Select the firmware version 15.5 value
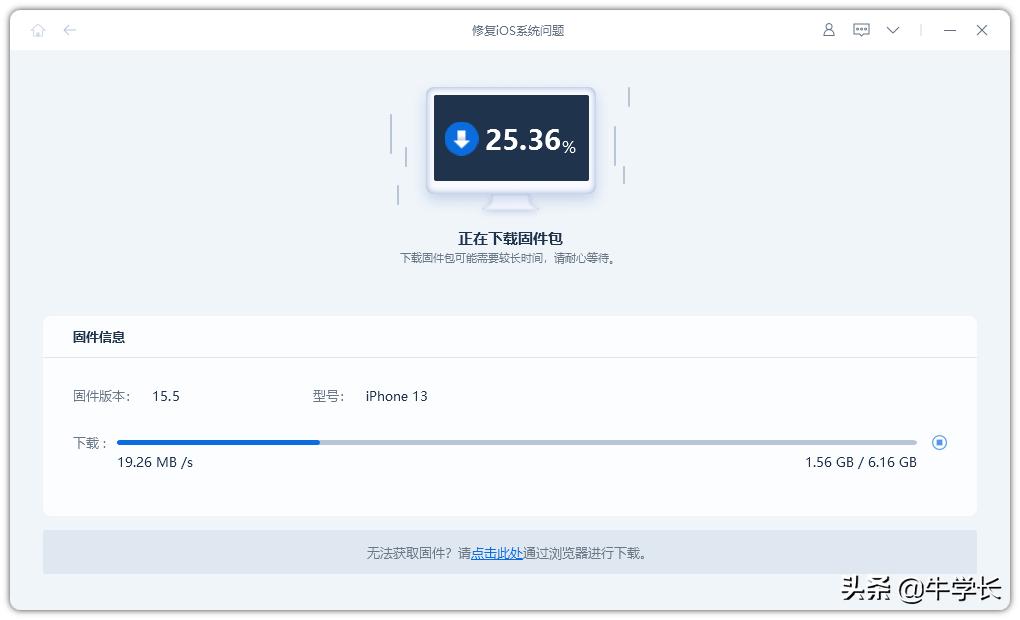 click(x=165, y=396)
